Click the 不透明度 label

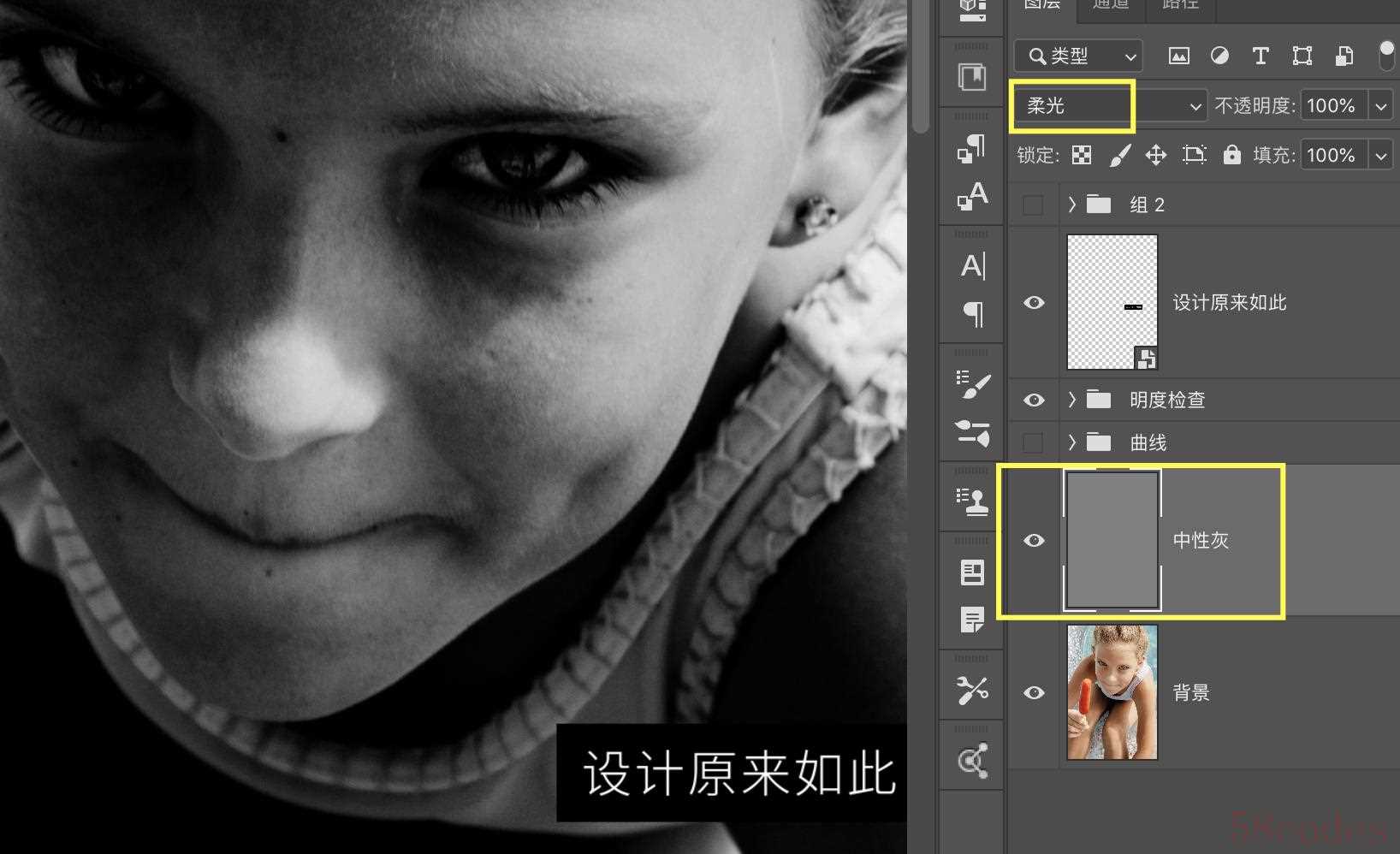click(1255, 106)
